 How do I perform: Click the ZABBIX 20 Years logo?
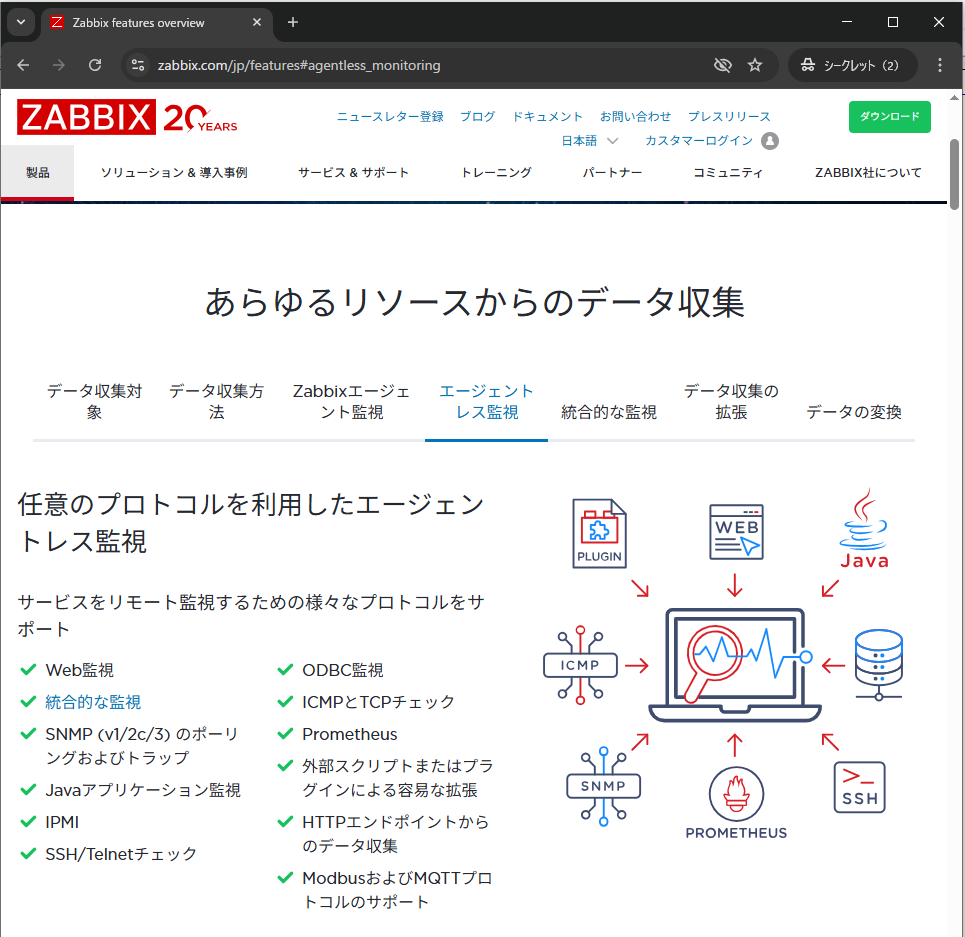pos(125,117)
